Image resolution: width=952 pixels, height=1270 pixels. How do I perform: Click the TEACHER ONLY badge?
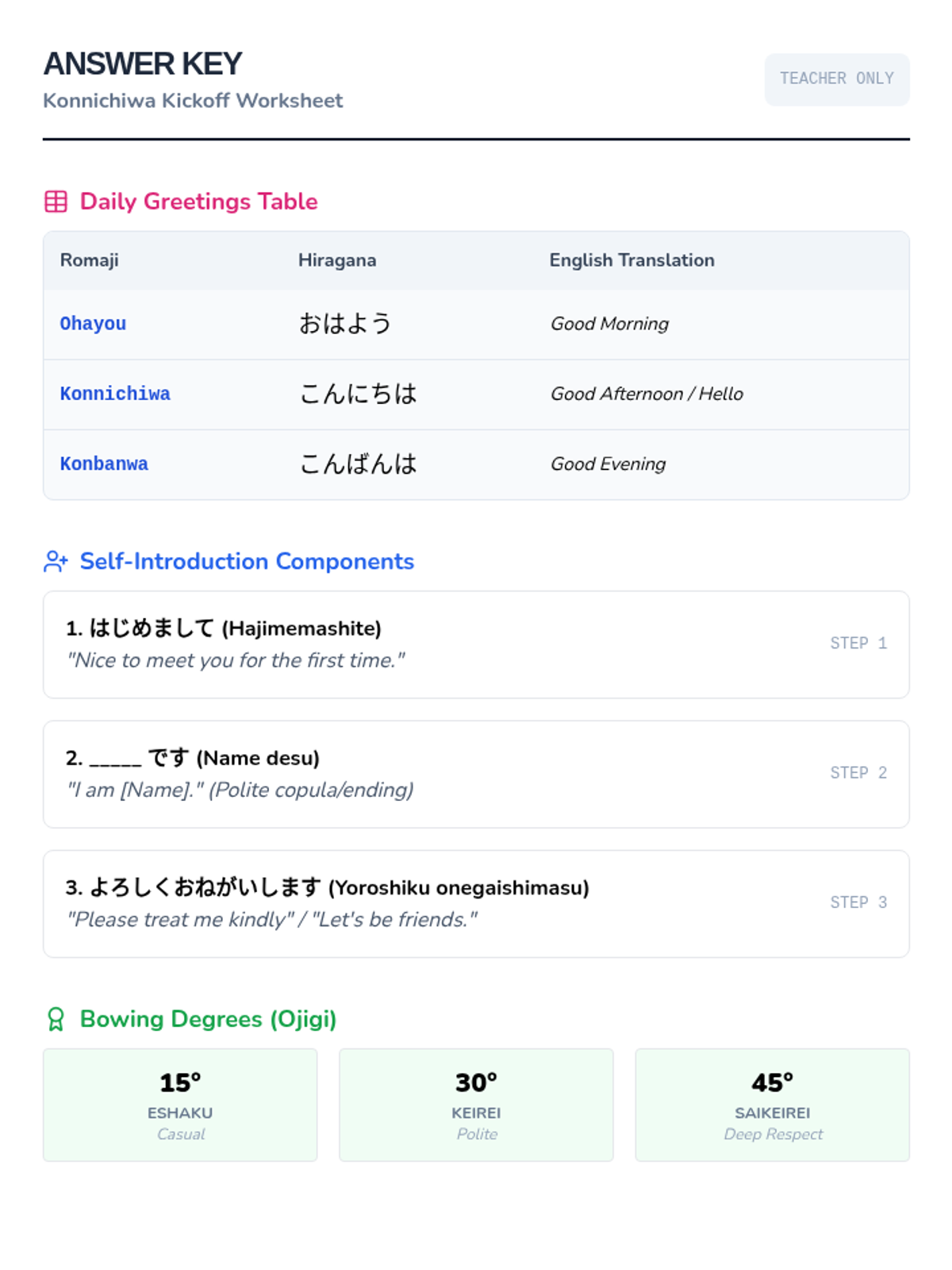coord(836,79)
